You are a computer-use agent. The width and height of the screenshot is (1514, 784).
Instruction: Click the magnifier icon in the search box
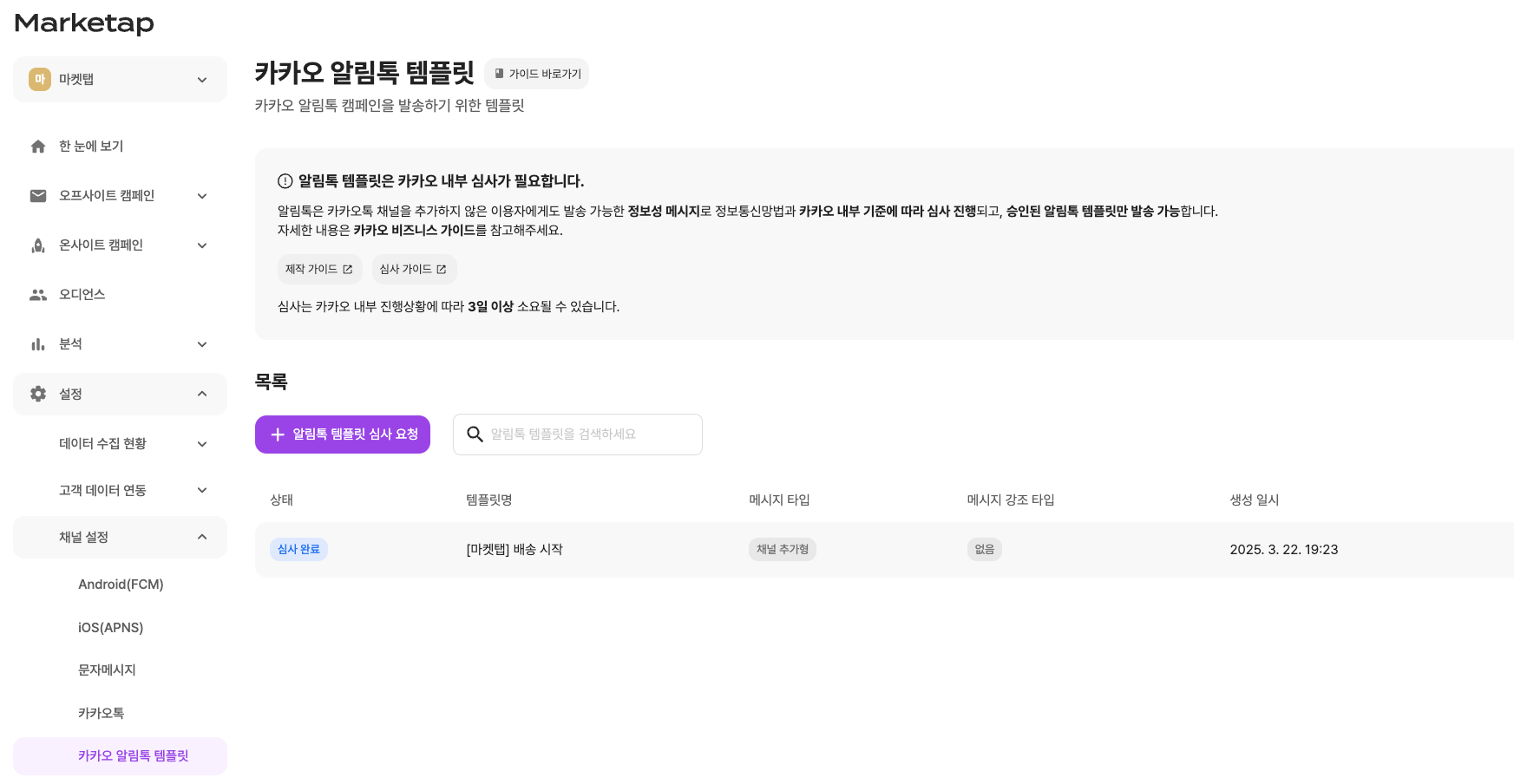[475, 434]
